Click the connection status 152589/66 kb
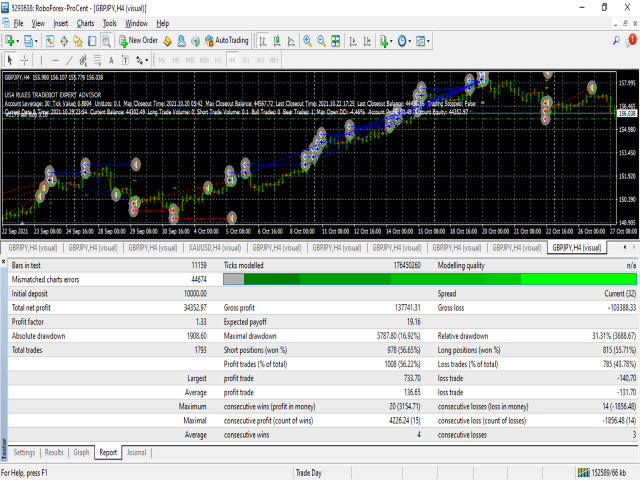 (x=602, y=473)
